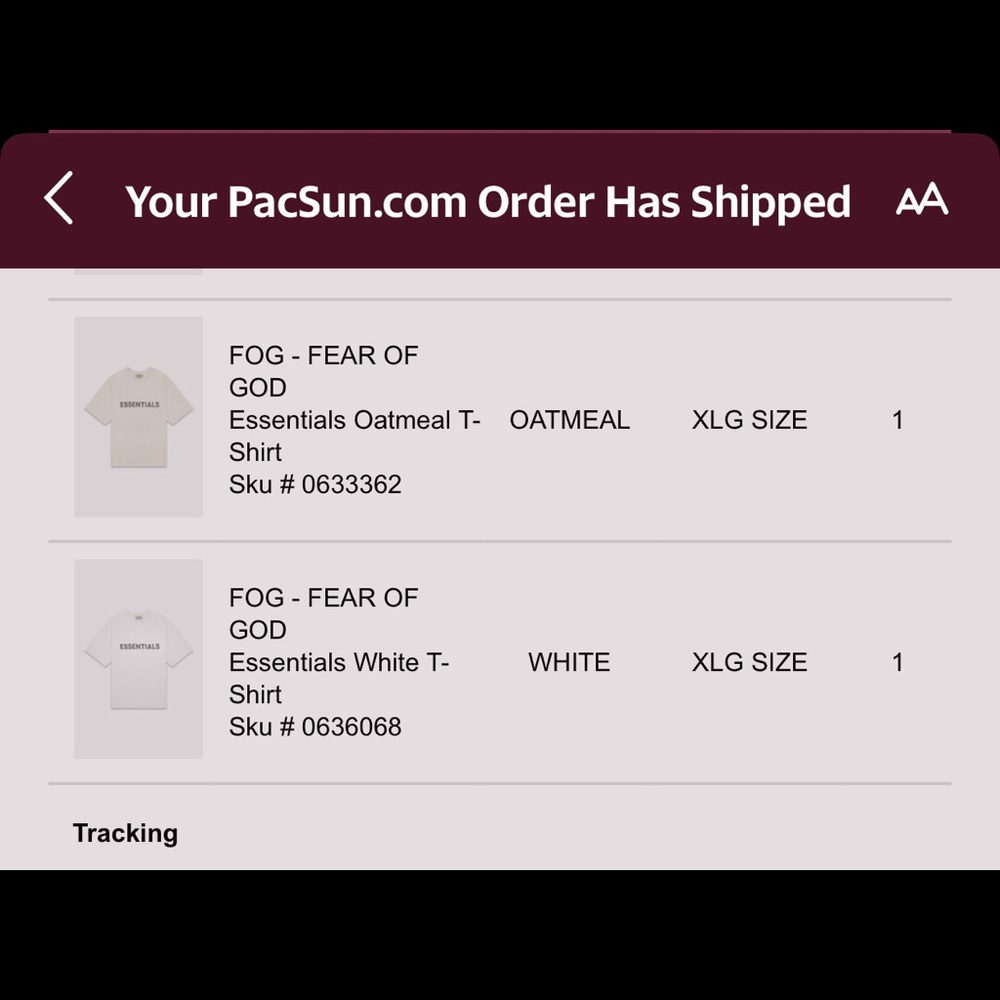Click the Tracking section heading
This screenshot has height=1000, width=1000.
[x=125, y=833]
